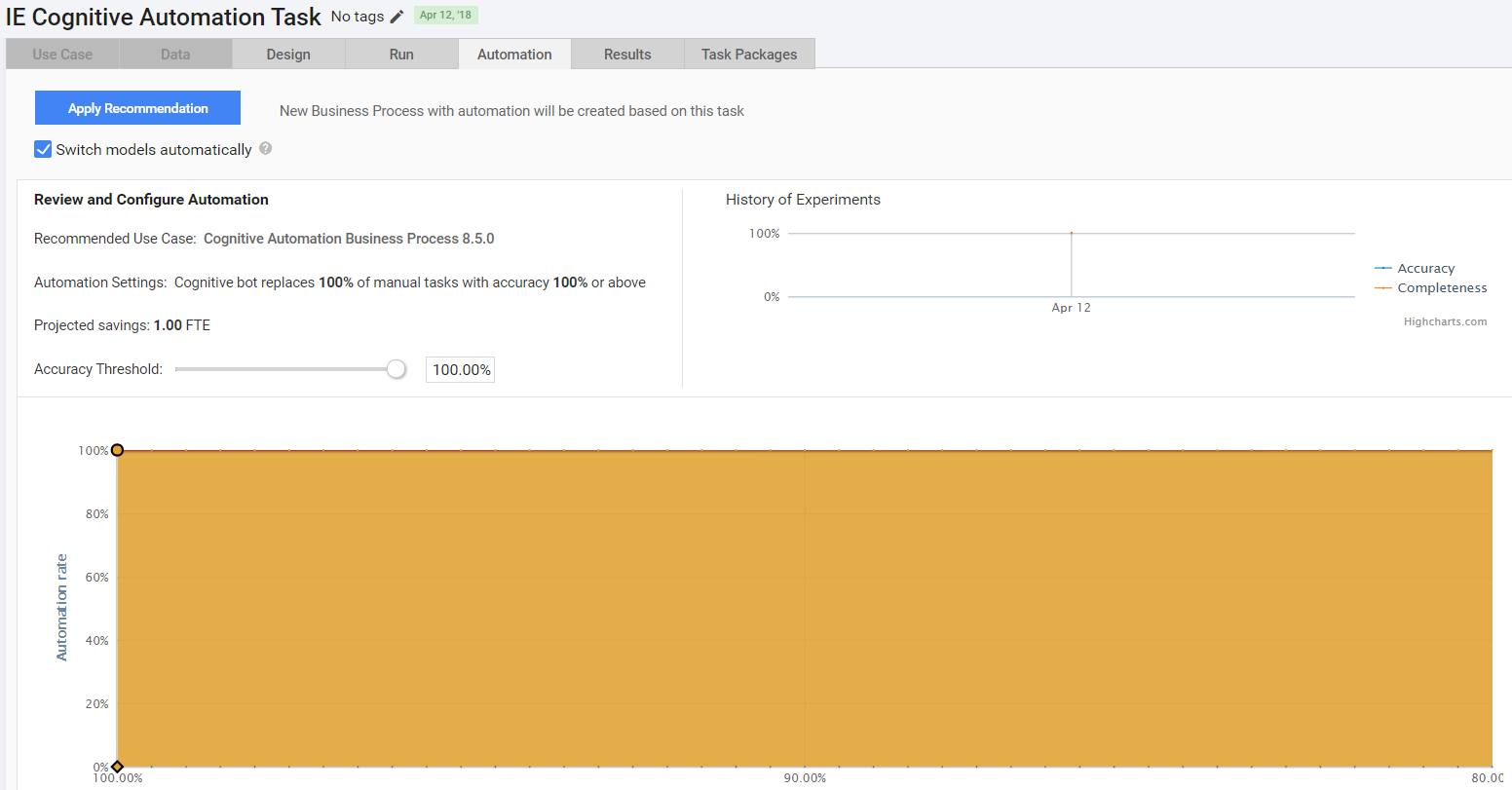The height and width of the screenshot is (790, 1512).
Task: Click the Apr 12, '18 date badge
Action: coord(445,16)
